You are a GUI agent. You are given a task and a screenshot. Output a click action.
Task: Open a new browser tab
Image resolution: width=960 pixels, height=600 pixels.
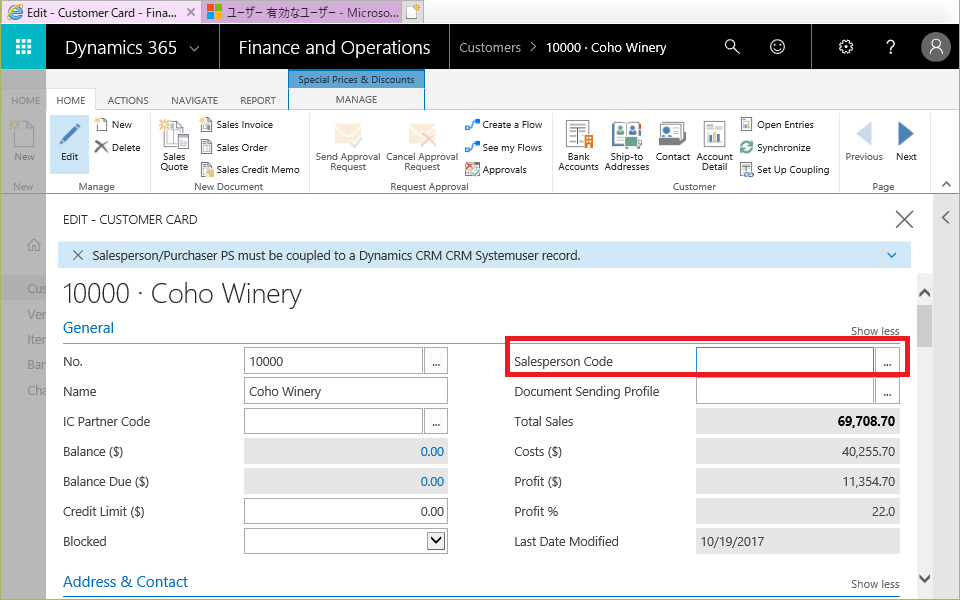(x=413, y=12)
